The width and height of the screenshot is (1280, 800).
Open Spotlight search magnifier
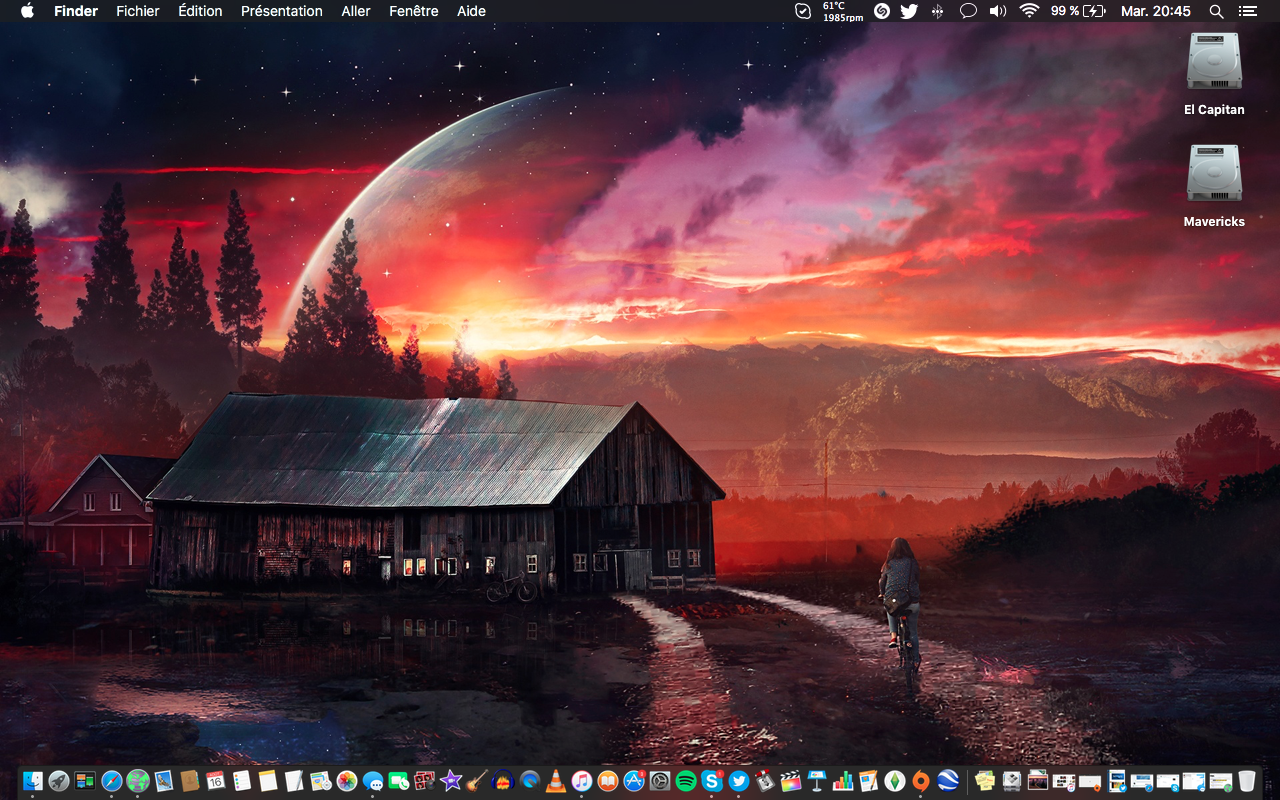click(1216, 11)
